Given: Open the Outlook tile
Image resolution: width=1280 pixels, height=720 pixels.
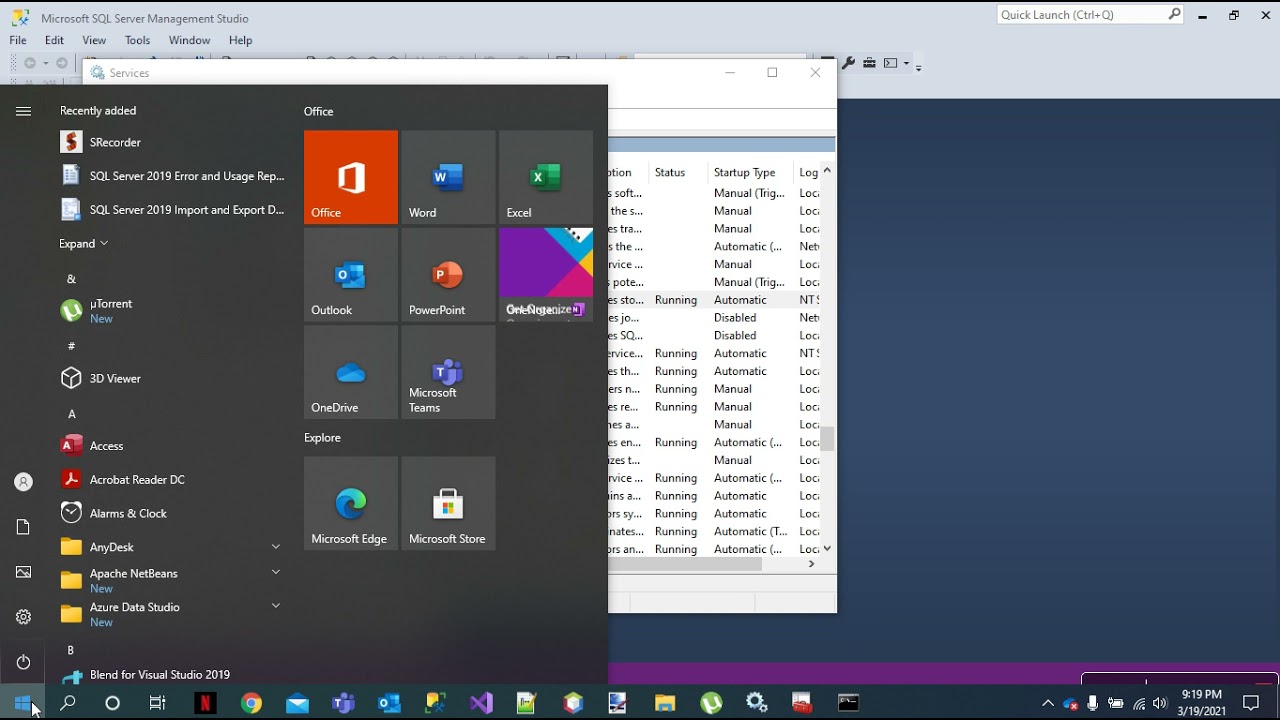Looking at the screenshot, I should click(x=351, y=275).
